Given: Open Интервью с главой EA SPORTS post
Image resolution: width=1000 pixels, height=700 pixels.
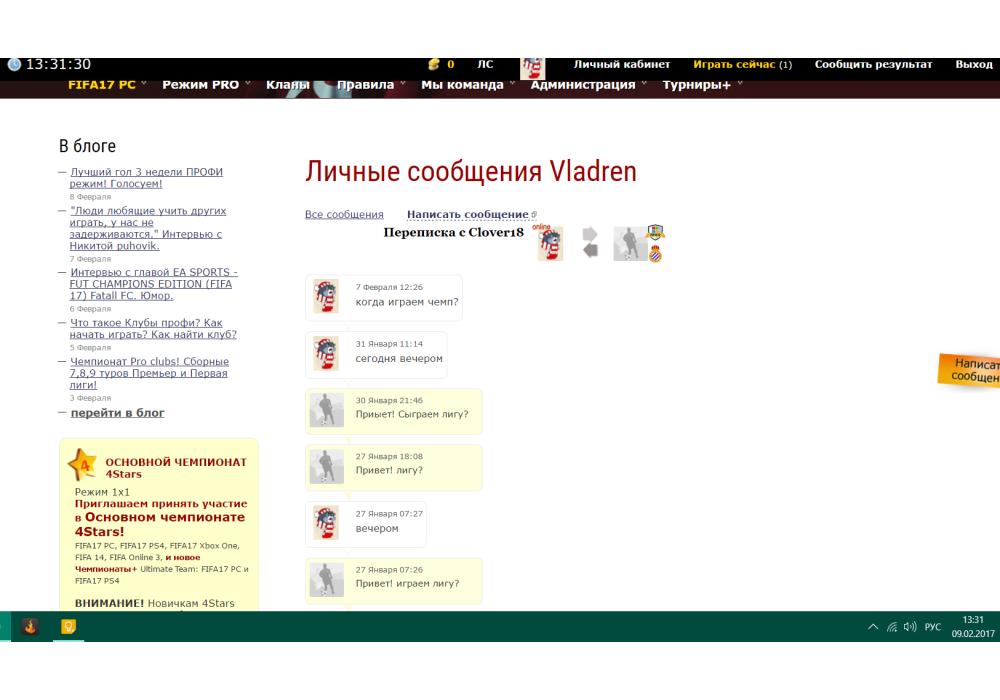Looking at the screenshot, I should point(153,284).
